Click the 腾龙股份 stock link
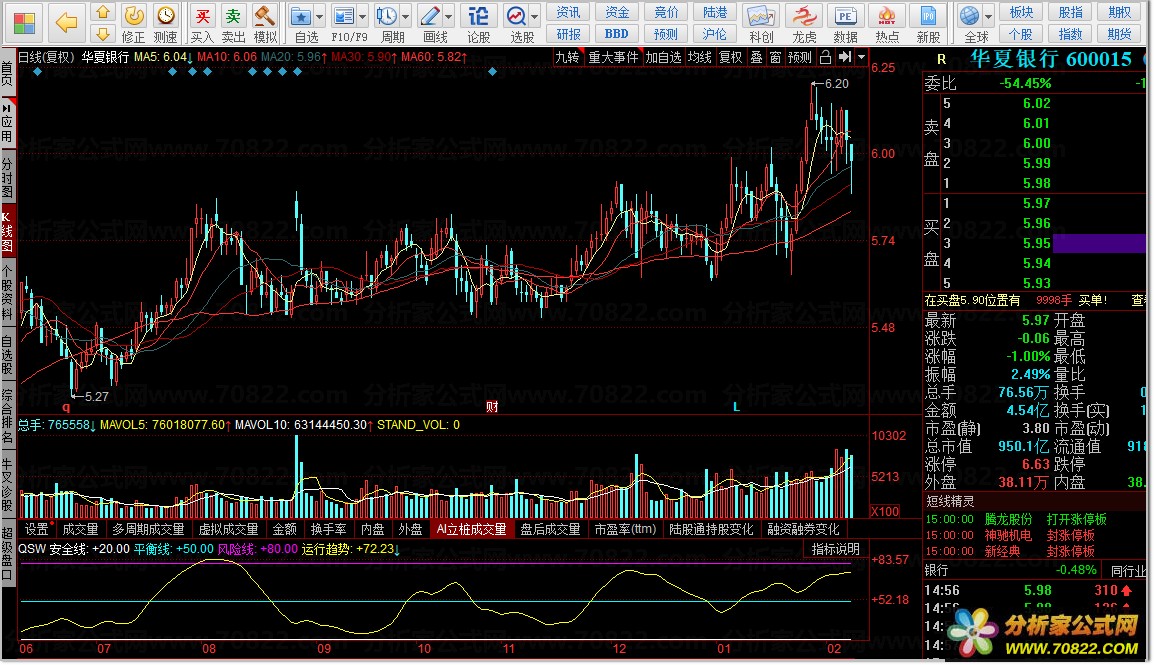This screenshot has width=1155, height=665. coord(1008,519)
